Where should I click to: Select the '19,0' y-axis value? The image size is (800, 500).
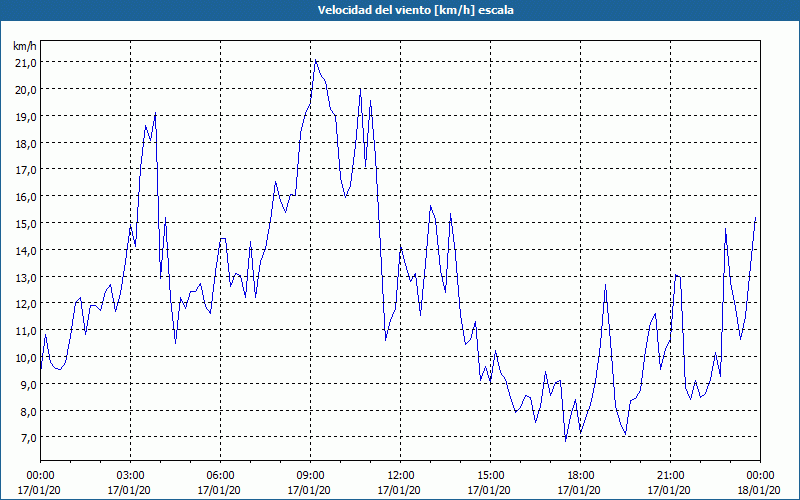(26, 116)
